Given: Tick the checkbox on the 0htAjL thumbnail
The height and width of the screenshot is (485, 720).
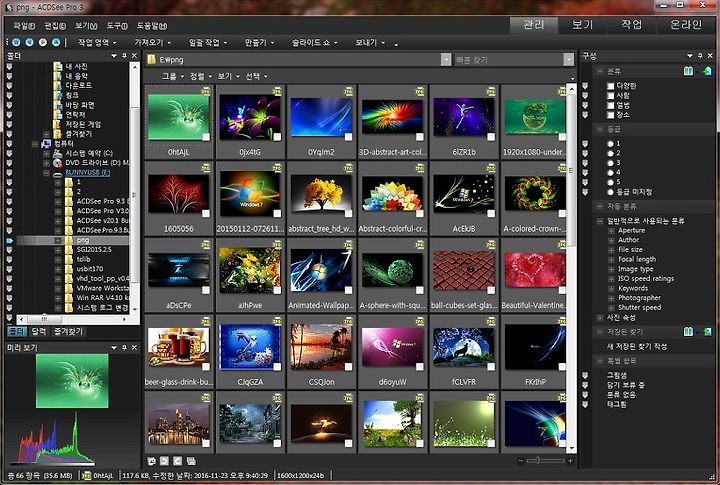Looking at the screenshot, I should [x=206, y=137].
